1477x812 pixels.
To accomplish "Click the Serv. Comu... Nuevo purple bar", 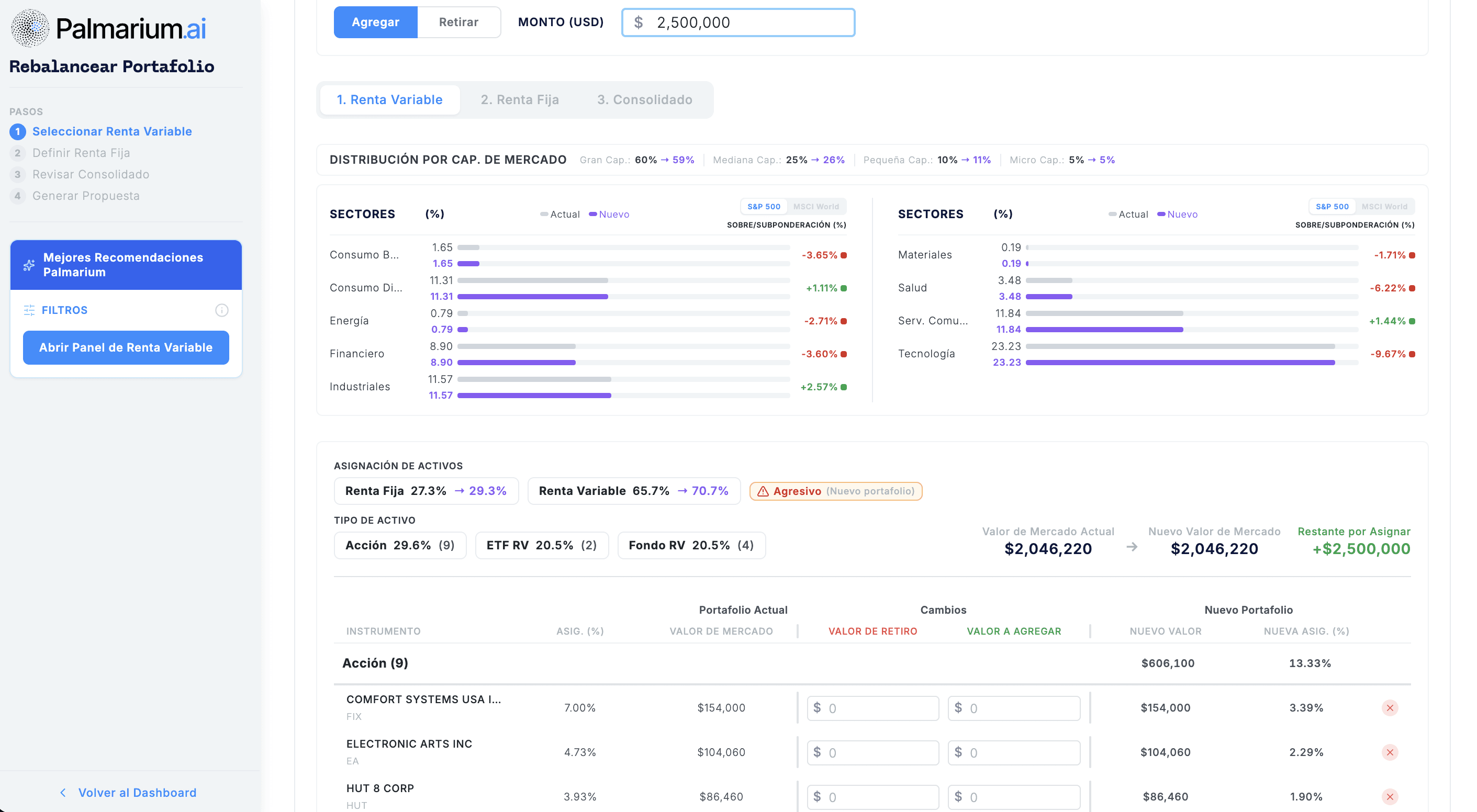I will [x=1104, y=330].
